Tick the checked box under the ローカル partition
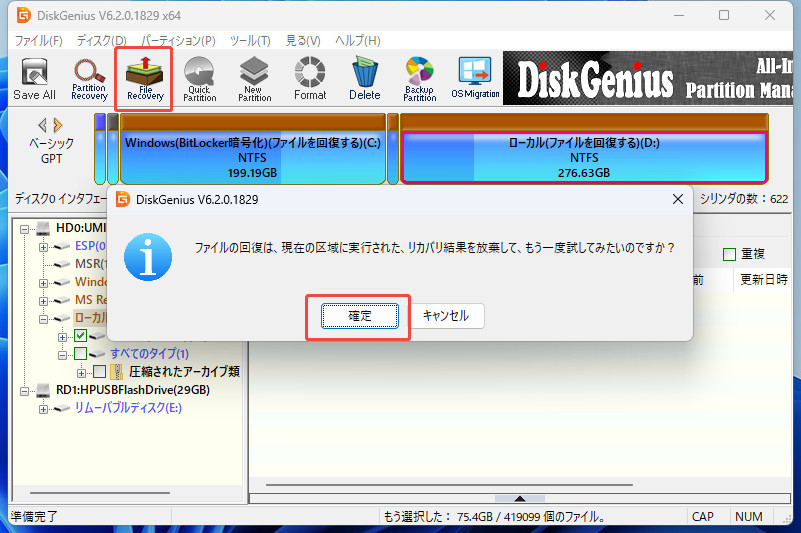This screenshot has height=533, width=801. 81,336
